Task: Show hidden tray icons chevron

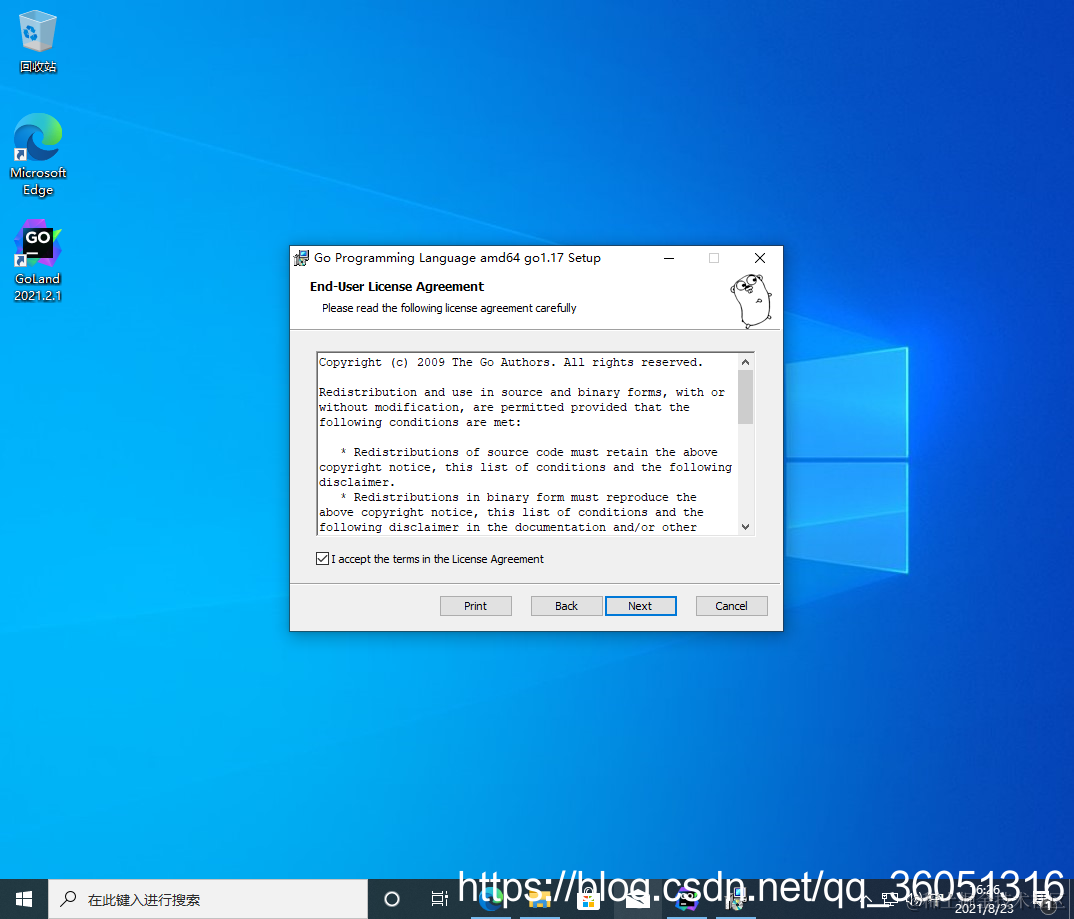Action: click(867, 899)
